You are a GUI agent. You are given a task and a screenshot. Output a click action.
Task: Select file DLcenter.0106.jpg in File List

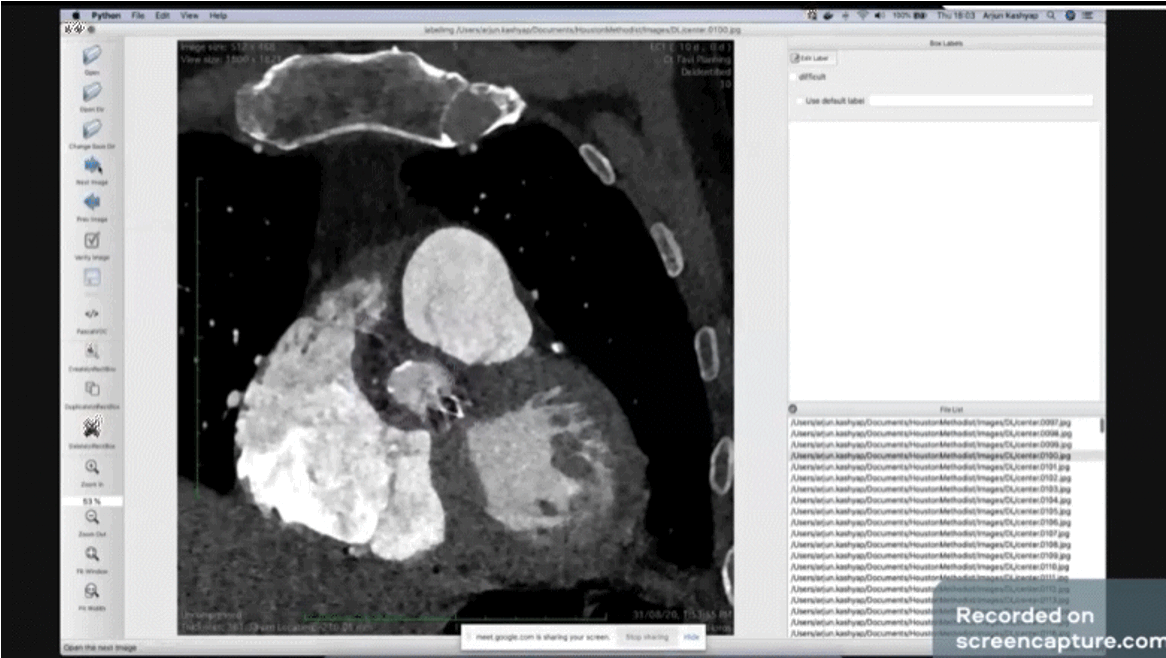click(930, 523)
